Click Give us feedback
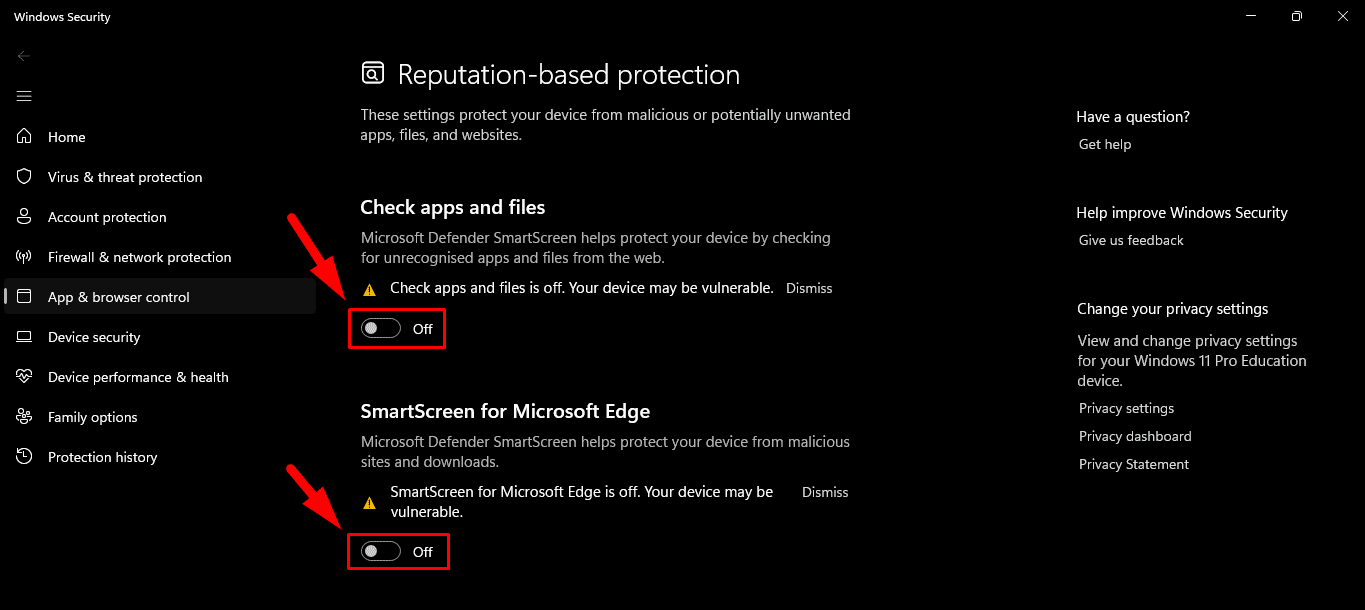 pyautogui.click(x=1130, y=240)
